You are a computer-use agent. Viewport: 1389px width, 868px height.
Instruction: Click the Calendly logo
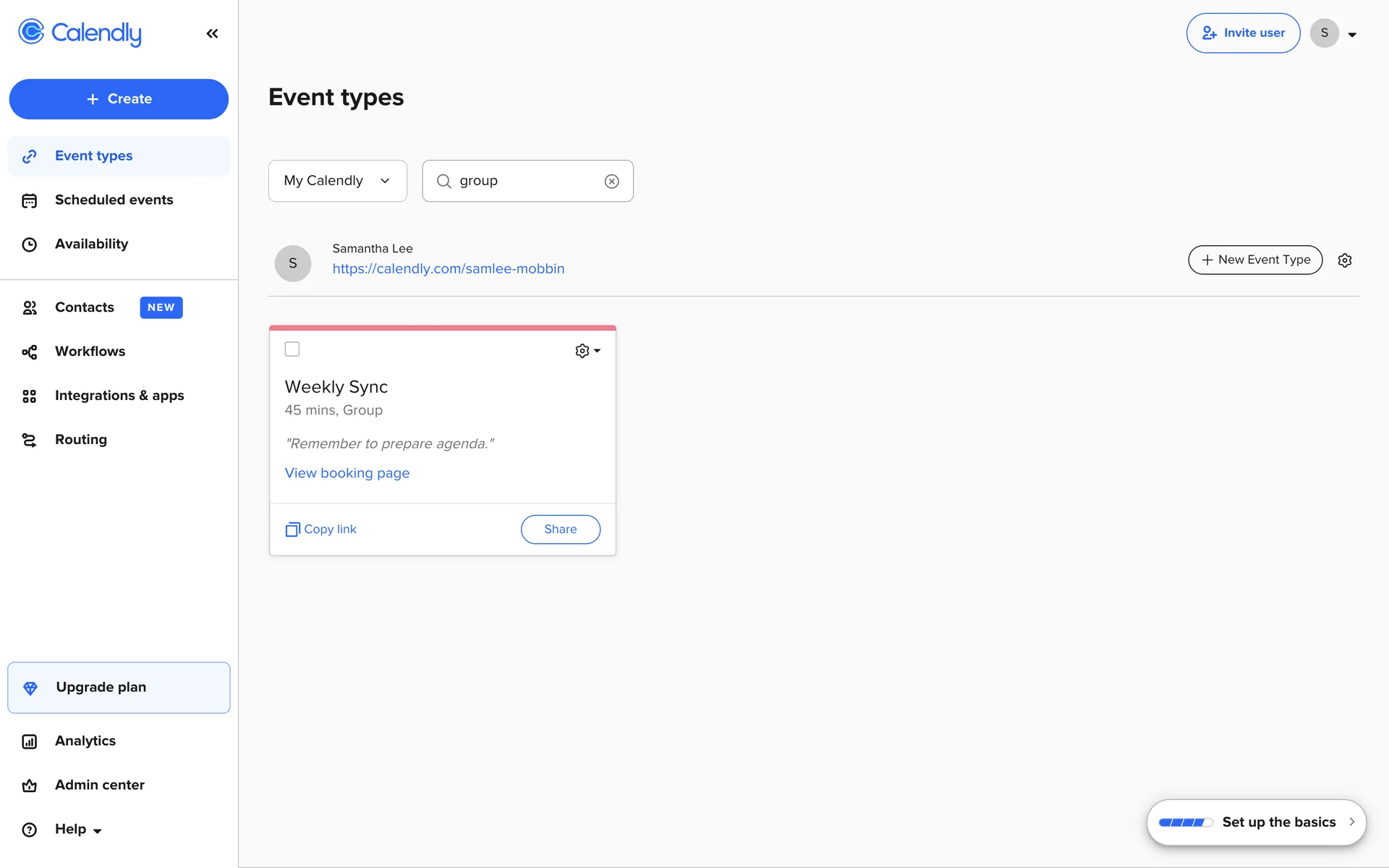coord(80,33)
